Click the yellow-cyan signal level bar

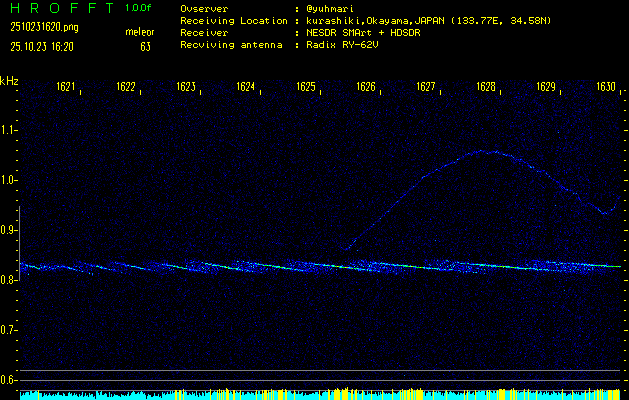coord(320,394)
